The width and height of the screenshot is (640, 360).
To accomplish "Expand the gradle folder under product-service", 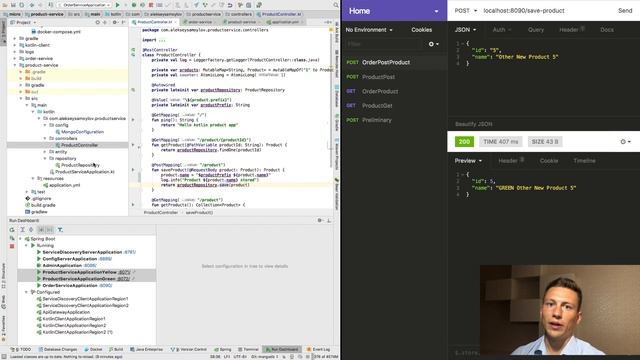I will point(21,85).
